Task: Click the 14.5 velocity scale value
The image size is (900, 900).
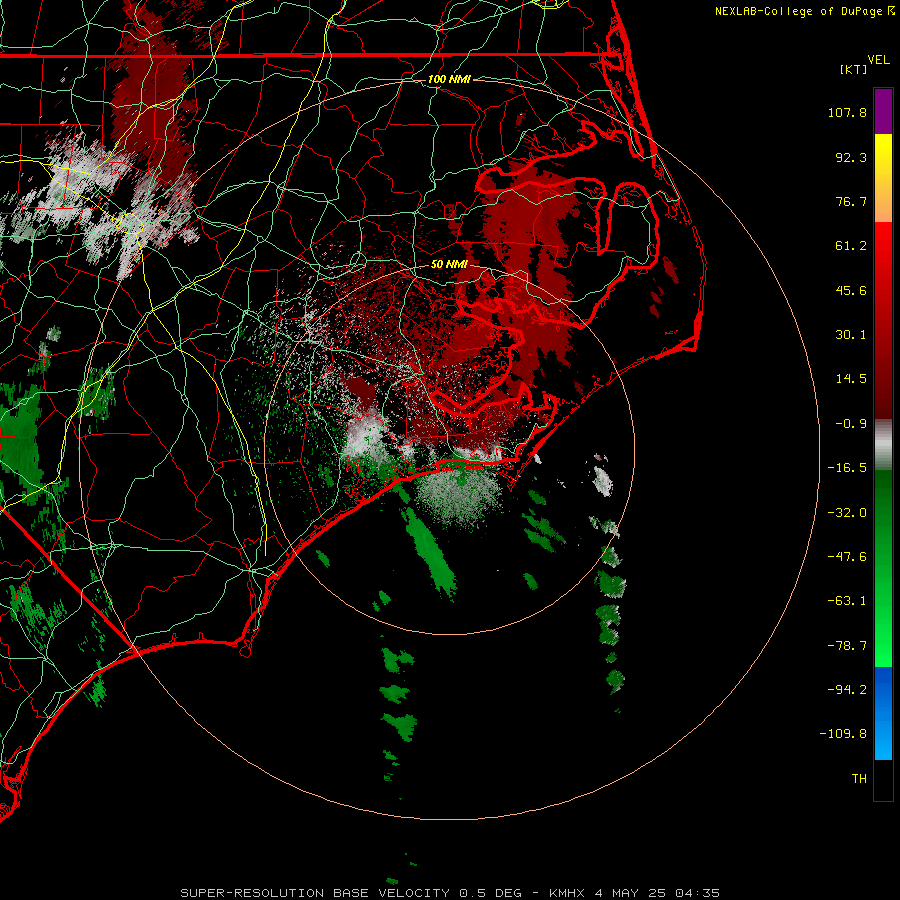Action: tap(851, 379)
